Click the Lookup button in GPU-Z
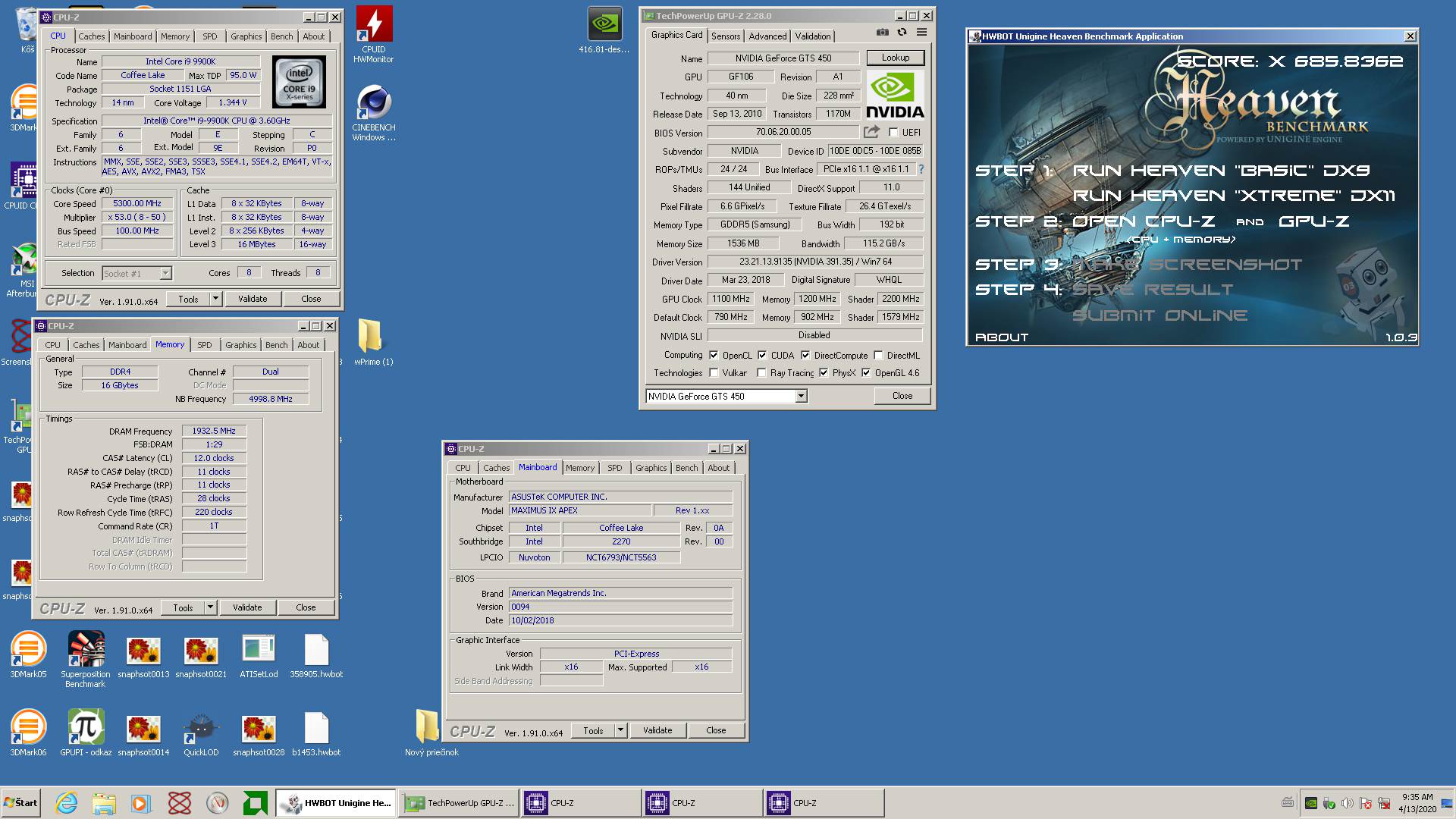Screen dimensions: 1456x819 click(896, 58)
